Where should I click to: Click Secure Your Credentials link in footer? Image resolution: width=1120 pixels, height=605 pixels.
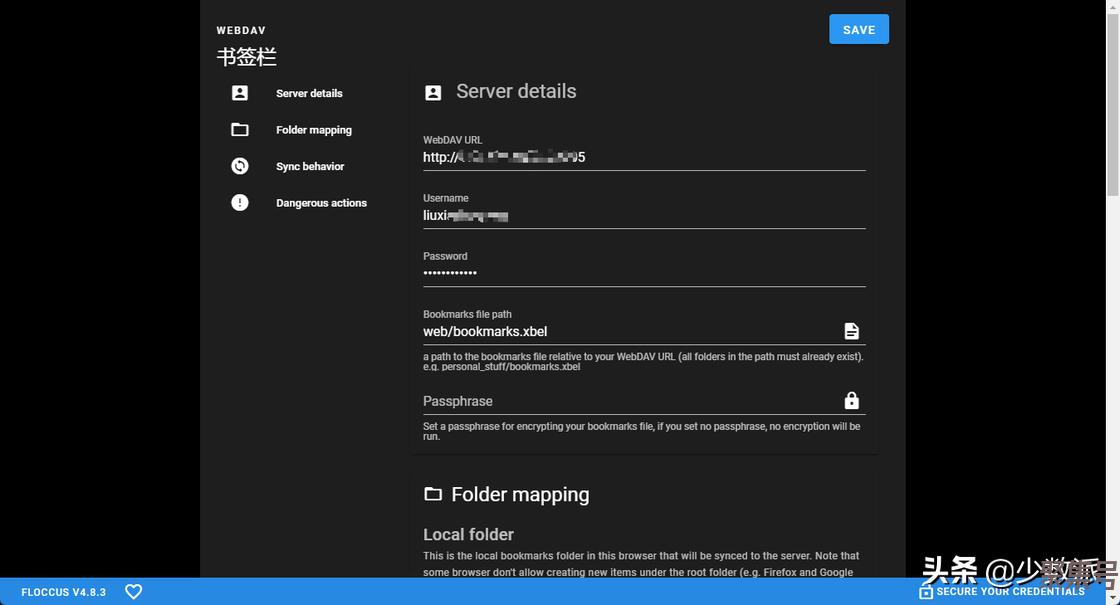(1002, 592)
